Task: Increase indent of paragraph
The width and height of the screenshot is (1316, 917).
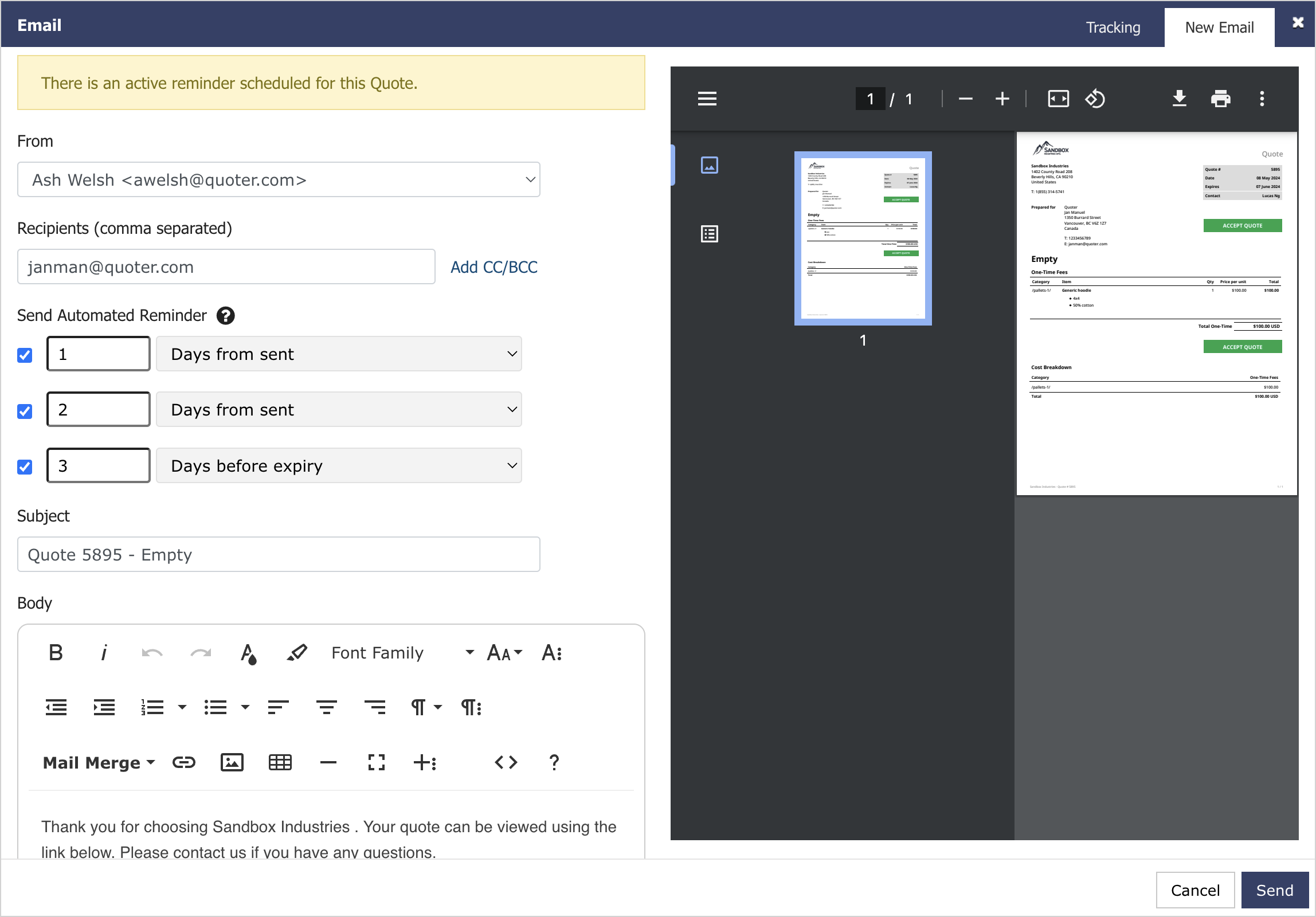Action: (104, 707)
